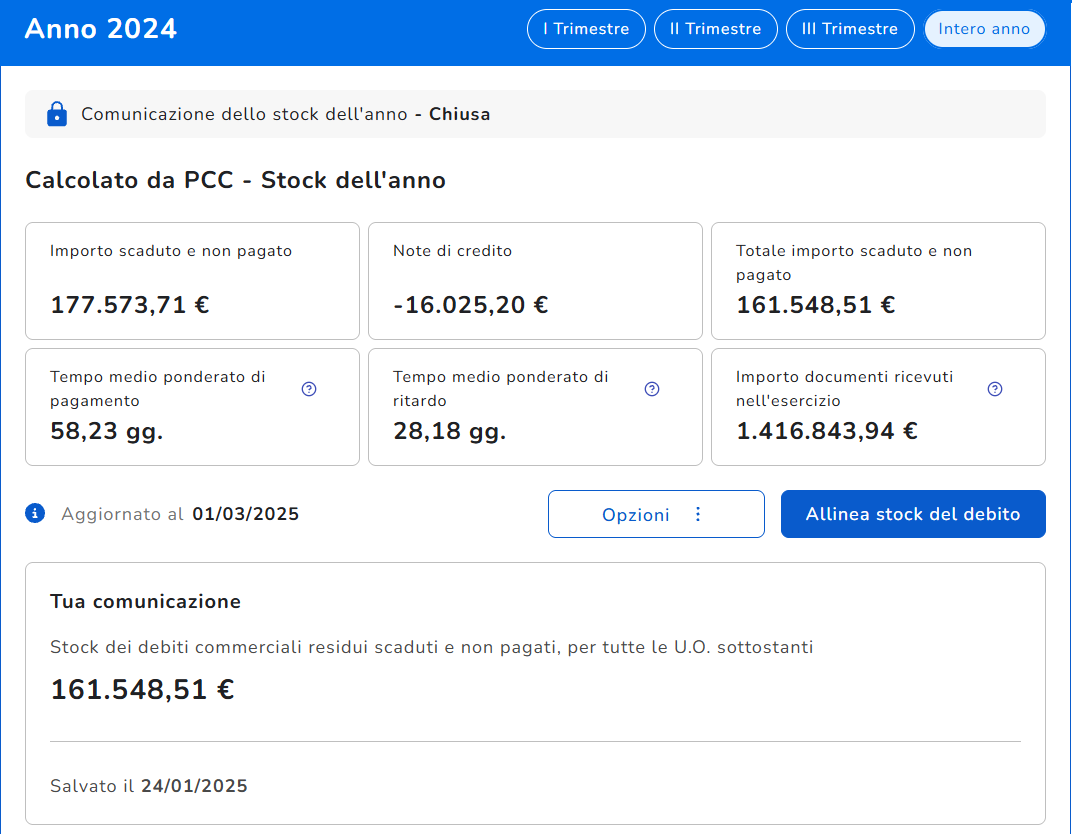Open help for Tempo medio ponderato di pagamento

coord(309,389)
